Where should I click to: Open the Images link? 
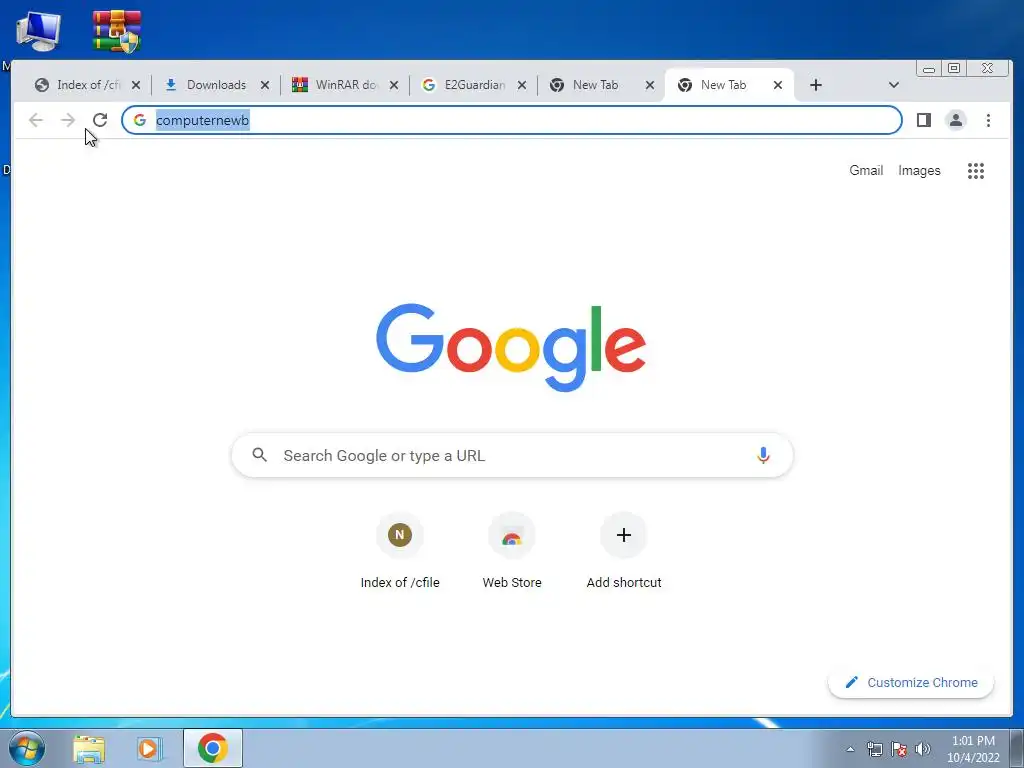point(919,170)
